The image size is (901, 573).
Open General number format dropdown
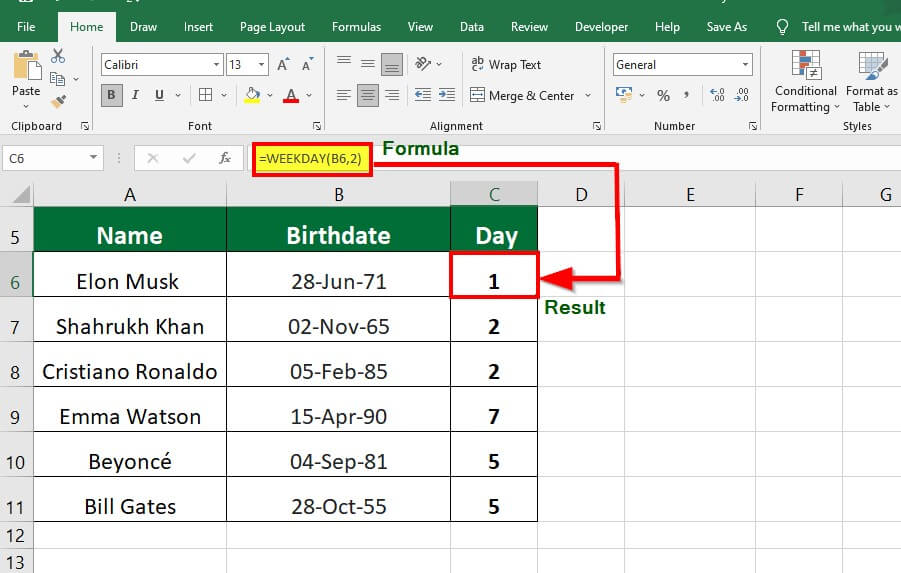click(x=745, y=64)
